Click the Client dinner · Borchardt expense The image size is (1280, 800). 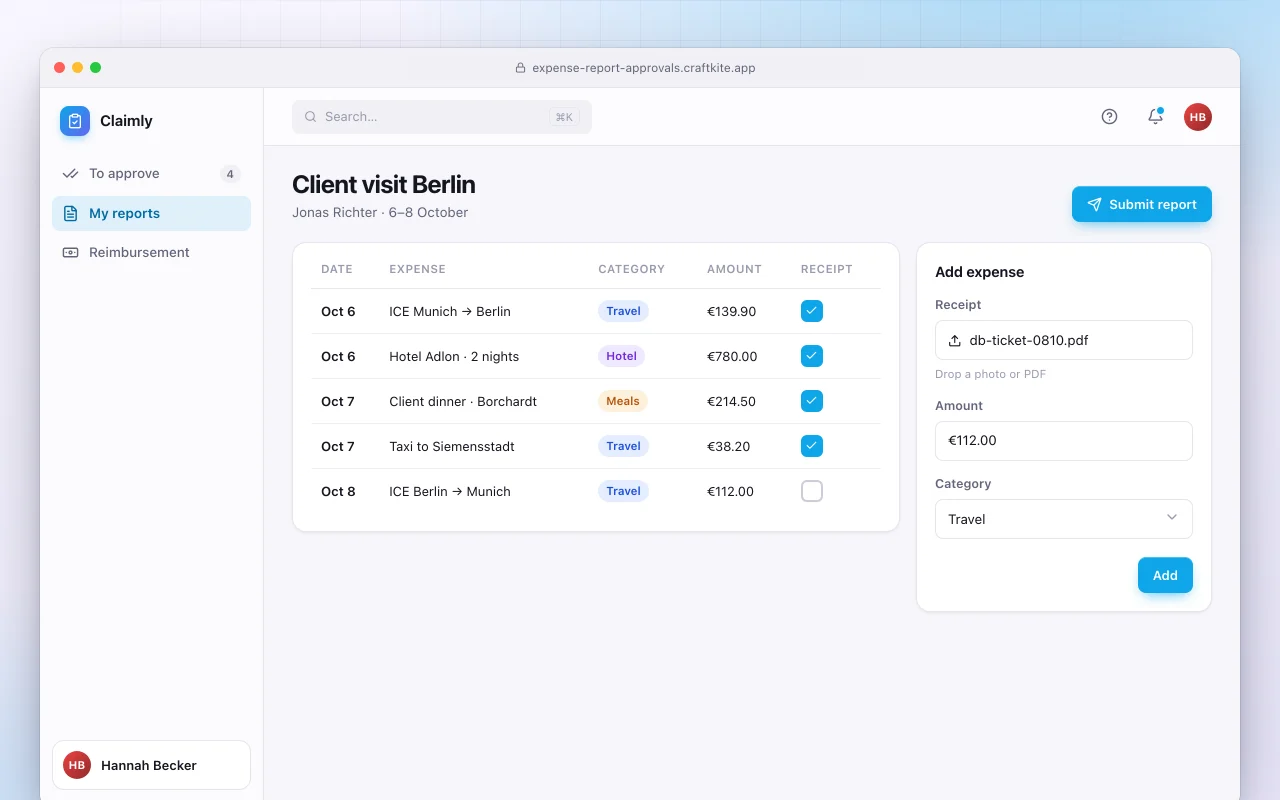[x=463, y=401]
